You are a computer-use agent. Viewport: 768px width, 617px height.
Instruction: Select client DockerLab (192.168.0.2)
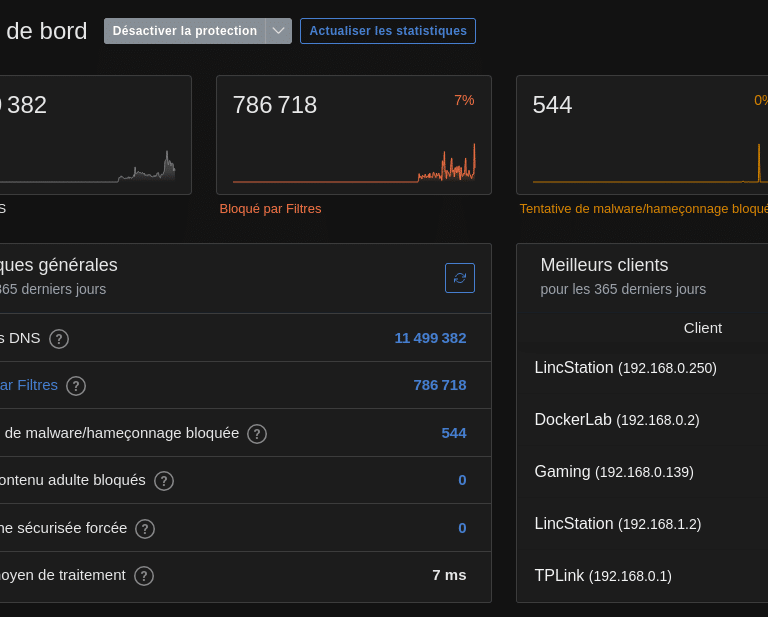(617, 420)
